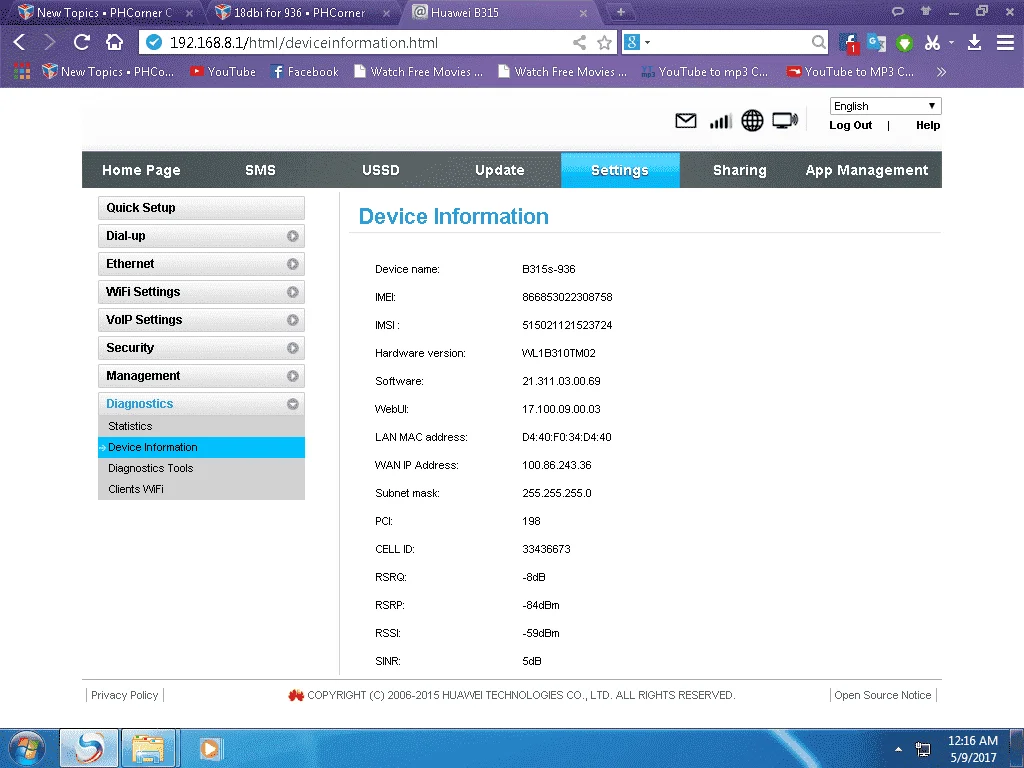Click WAN IP Address value 100.86.243.36
The width and height of the screenshot is (1024, 768).
556,465
